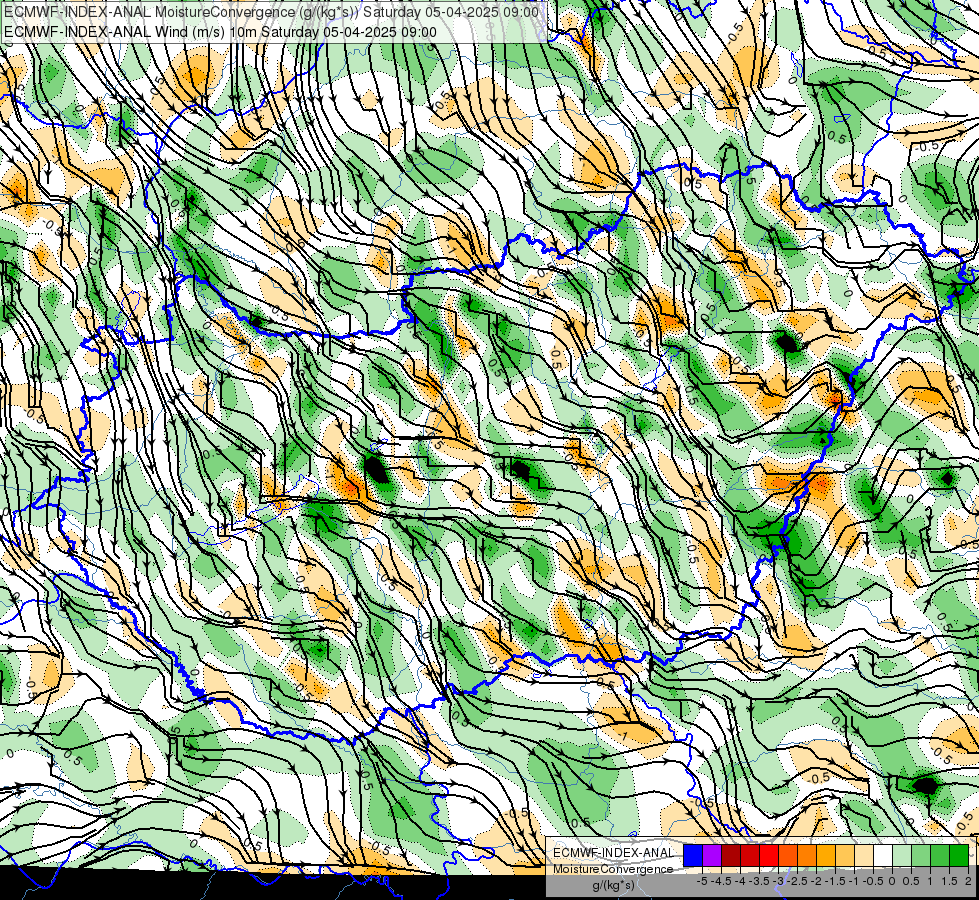The height and width of the screenshot is (900, 979).
Task: Click the blue legend swatch for -5
Action: tap(693, 855)
